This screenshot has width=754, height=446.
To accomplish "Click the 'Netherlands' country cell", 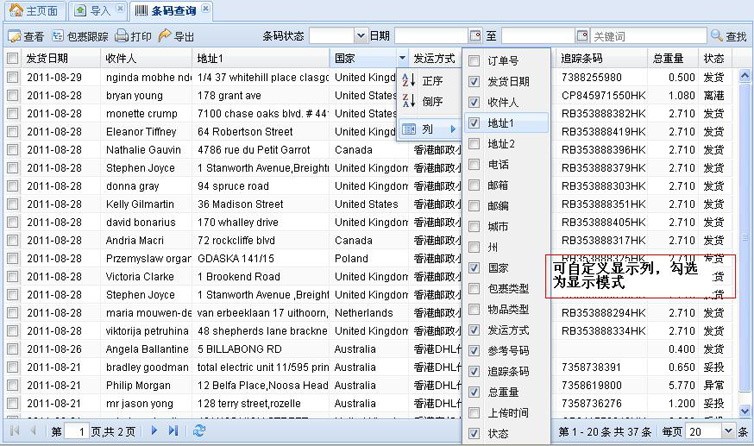I will [x=364, y=313].
